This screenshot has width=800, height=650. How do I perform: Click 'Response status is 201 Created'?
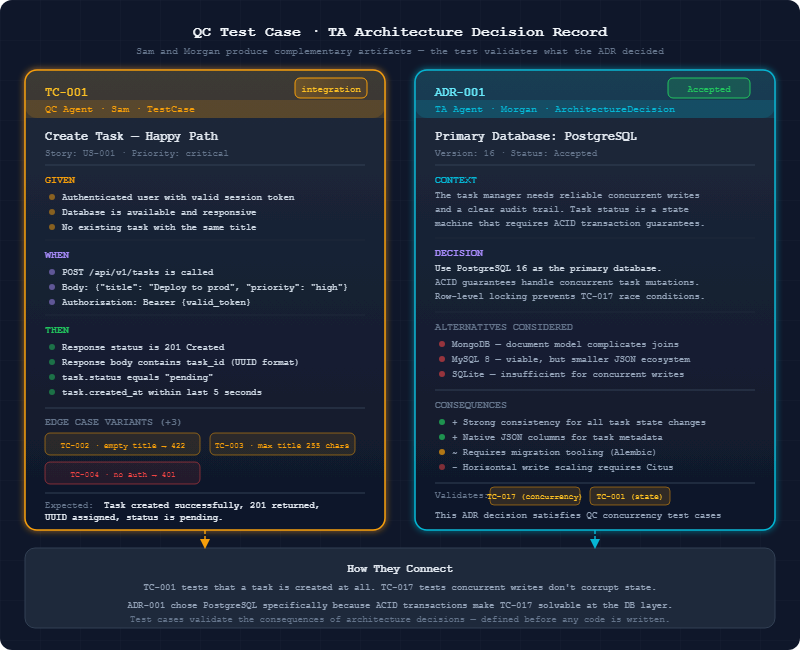(x=143, y=347)
